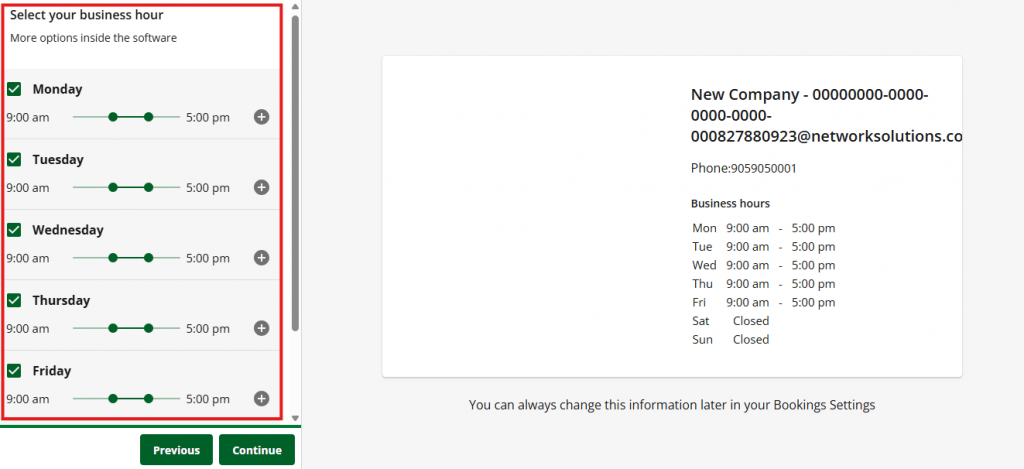
Task: Click the plus icon in Monday row
Action: tap(261, 117)
